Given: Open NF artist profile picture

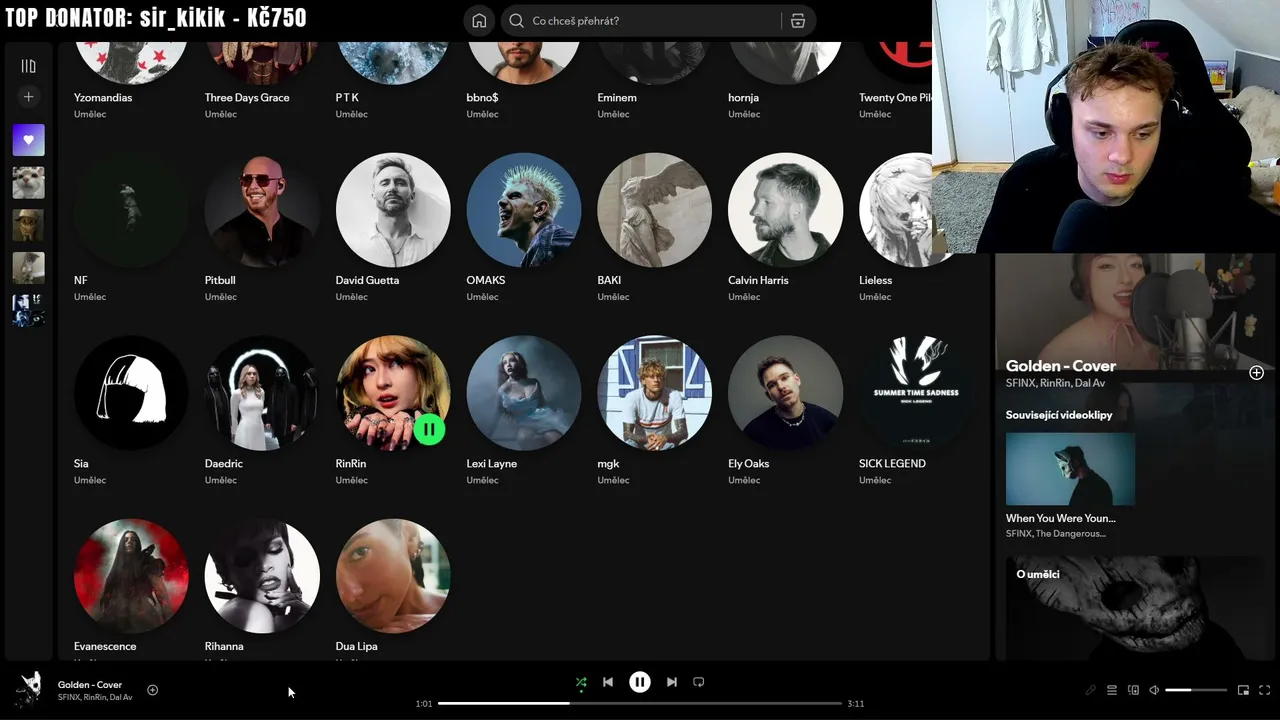Looking at the screenshot, I should pos(131,210).
